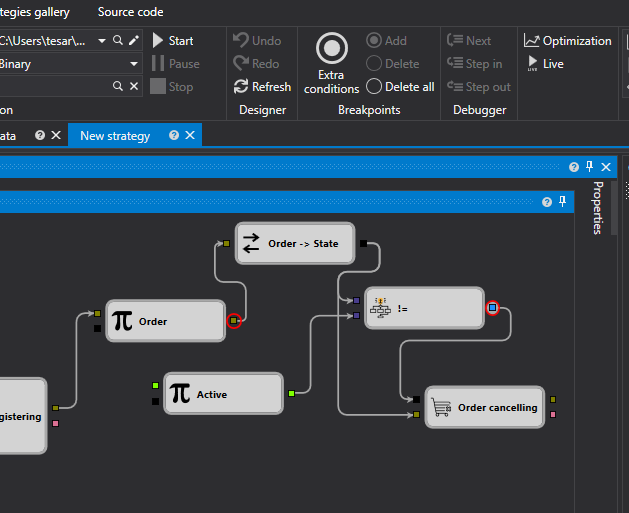Image resolution: width=629 pixels, height=513 pixels.
Task: Click the Start playback button
Action: 172,41
